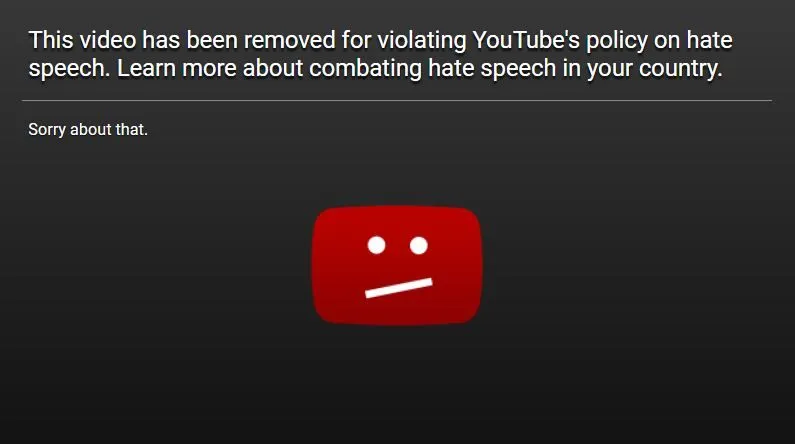Click the right eye of the sad face

pos(418,245)
